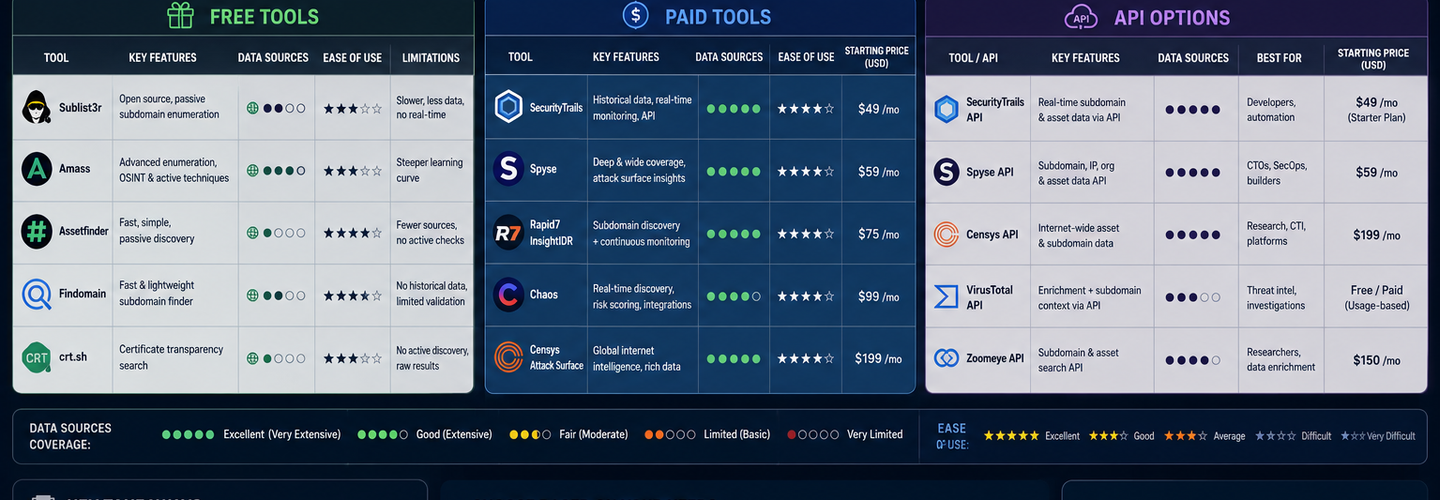Click the globe icon in crt.sh row
The height and width of the screenshot is (500, 1440).
253,357
